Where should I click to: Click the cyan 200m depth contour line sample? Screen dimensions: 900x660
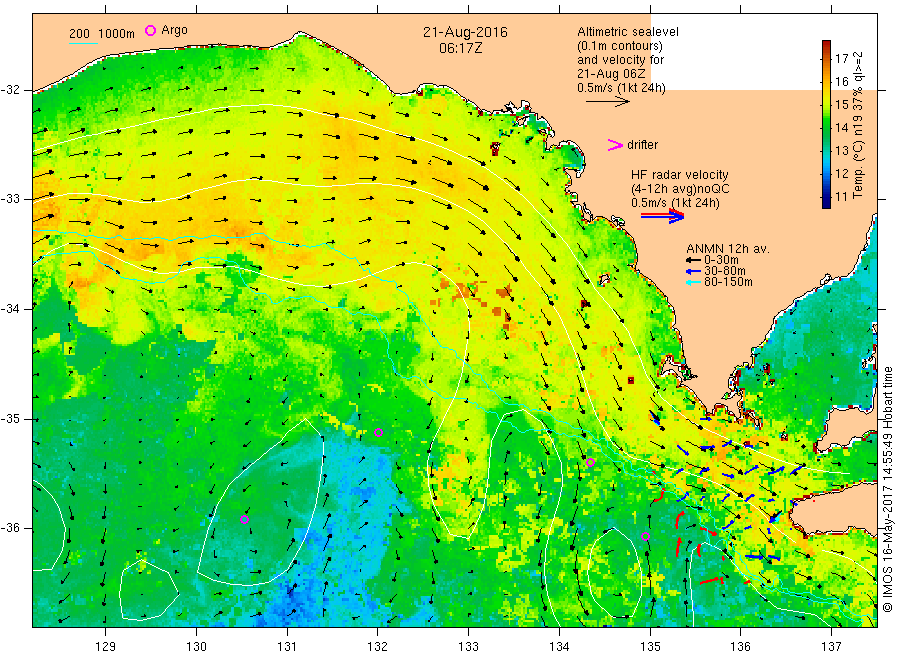tap(83, 44)
